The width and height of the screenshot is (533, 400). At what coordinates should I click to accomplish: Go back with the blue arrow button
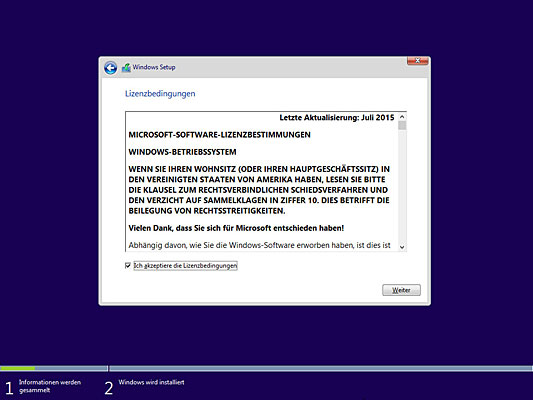point(110,68)
